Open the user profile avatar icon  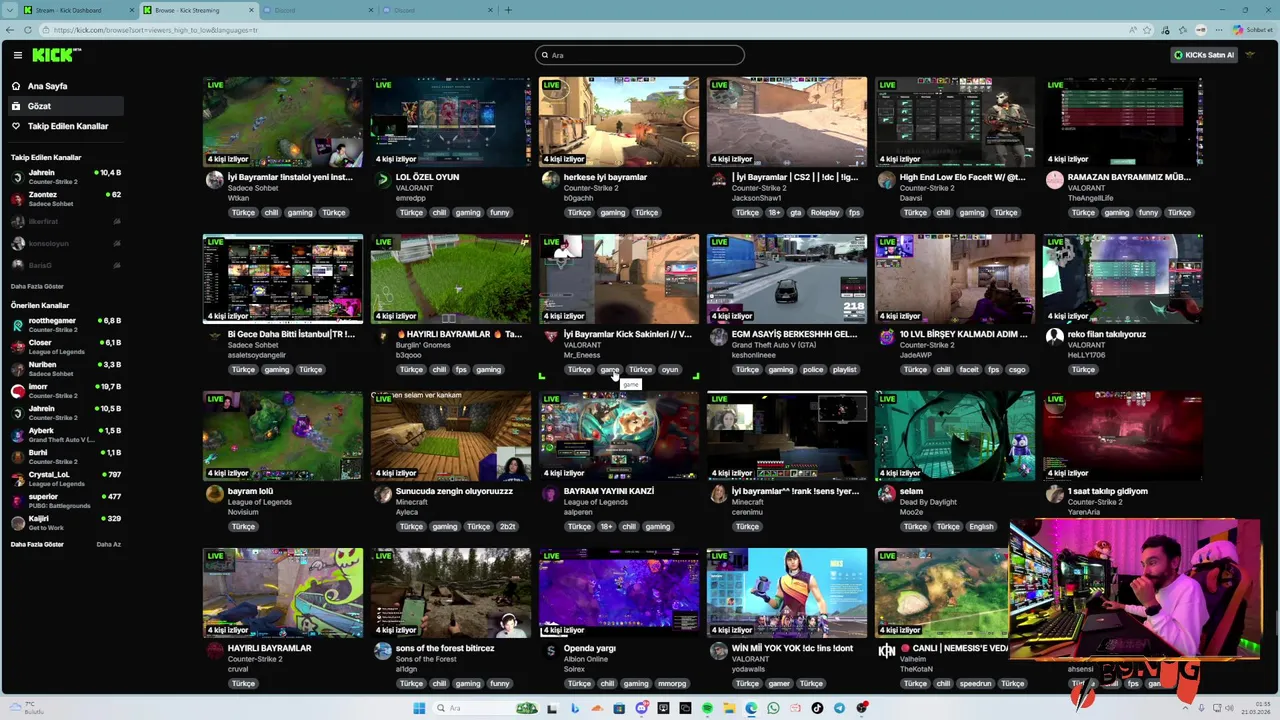1250,55
